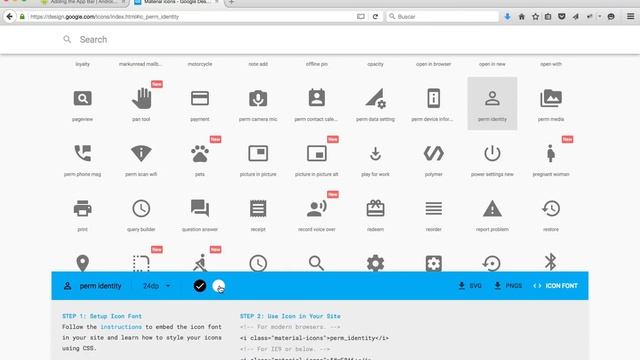The image size is (640, 360).
Task: Download the icon as PNGS
Action: [508, 286]
